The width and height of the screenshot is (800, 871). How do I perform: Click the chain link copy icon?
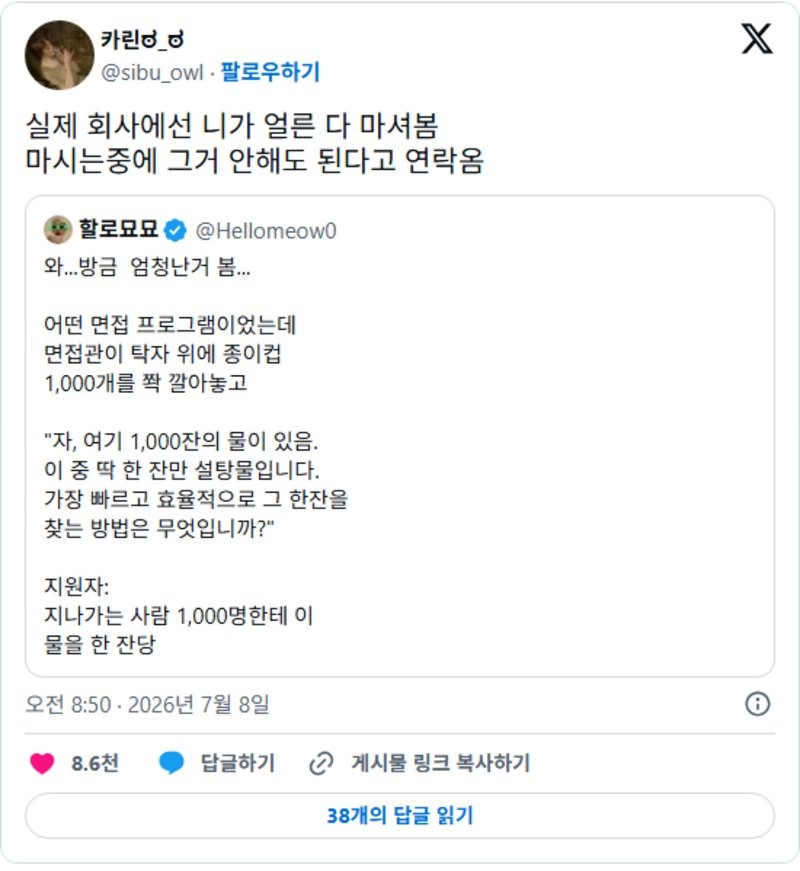321,763
